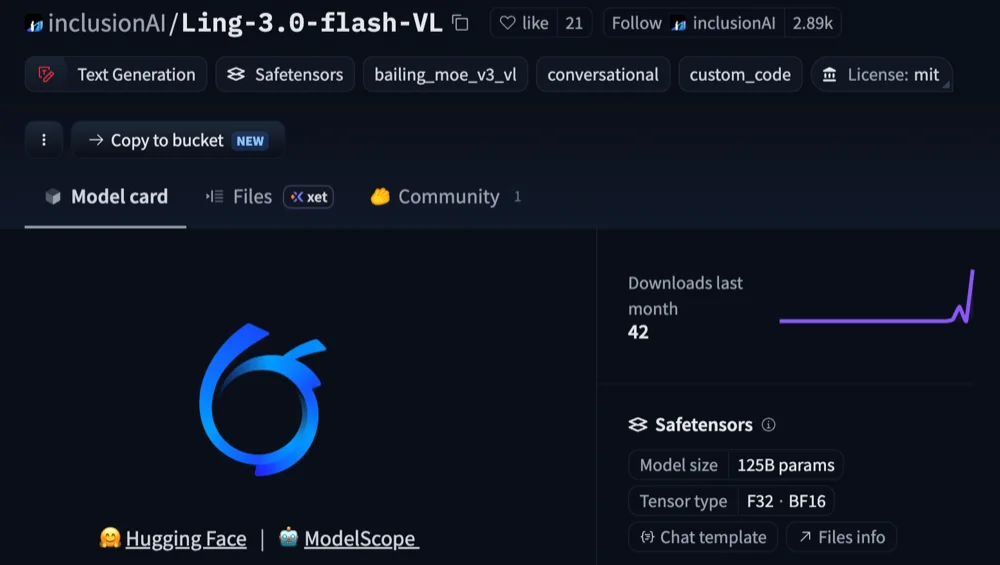Viewport: 1000px width, 565px height.
Task: Copy model name using the copy icon
Action: pos(460,23)
